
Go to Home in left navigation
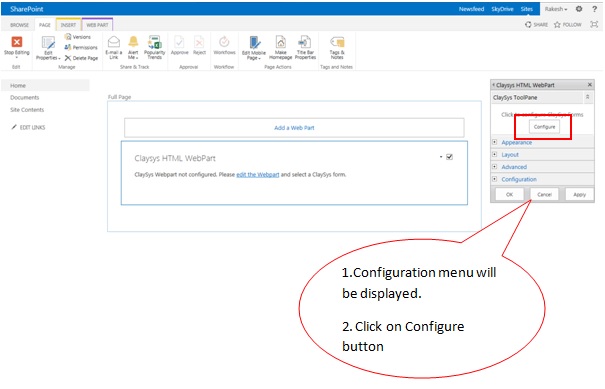(x=18, y=85)
